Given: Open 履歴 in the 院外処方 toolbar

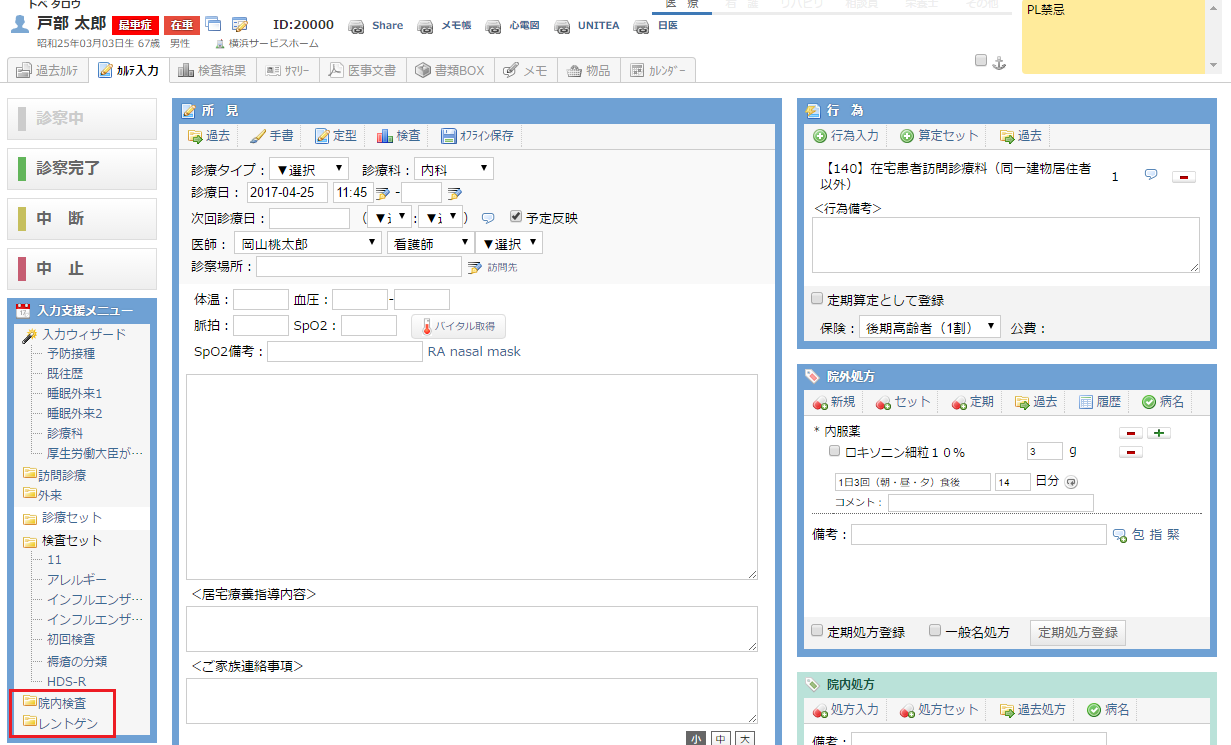Looking at the screenshot, I should tap(1100, 402).
